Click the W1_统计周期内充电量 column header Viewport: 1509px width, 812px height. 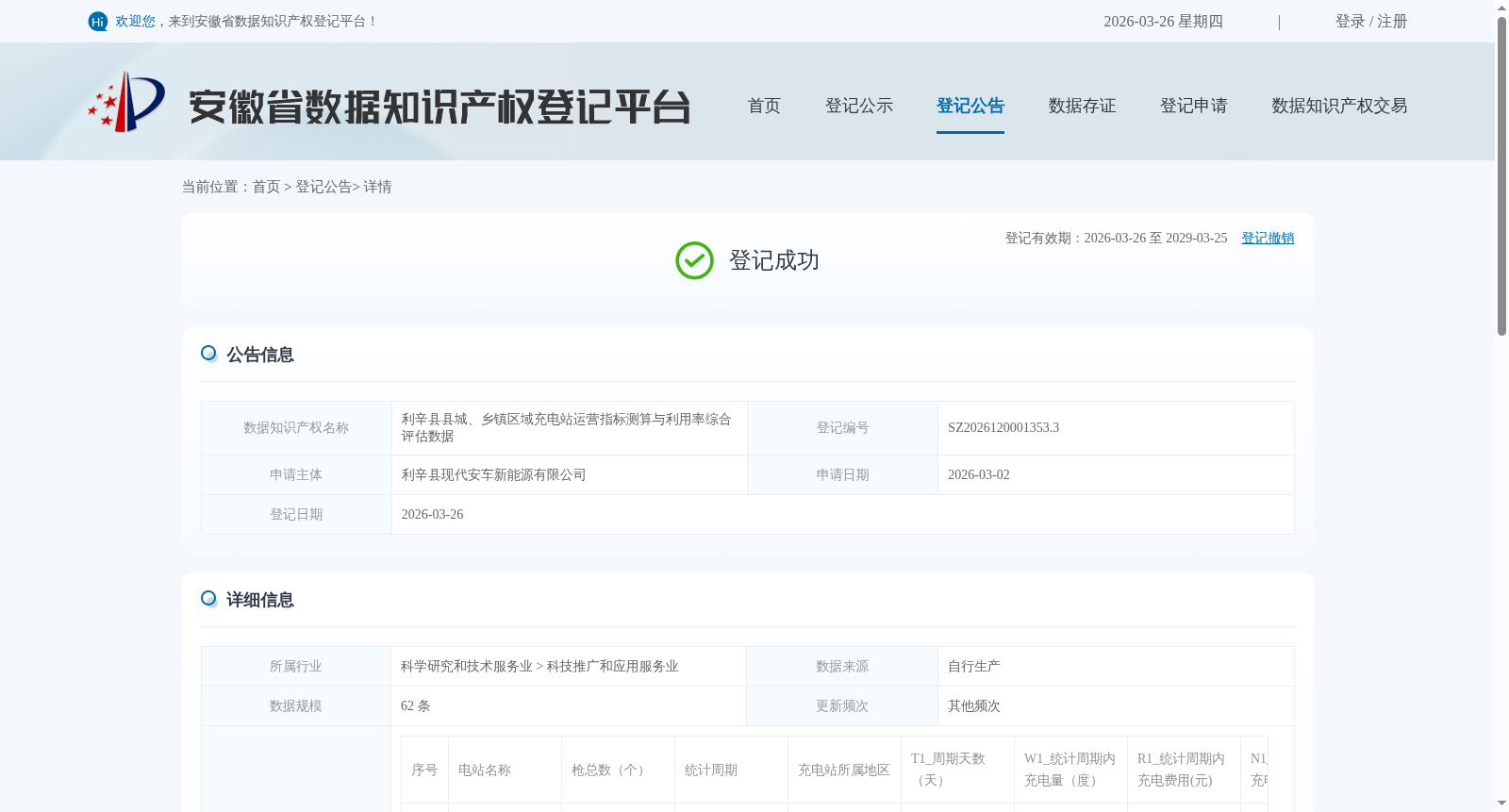(1070, 771)
